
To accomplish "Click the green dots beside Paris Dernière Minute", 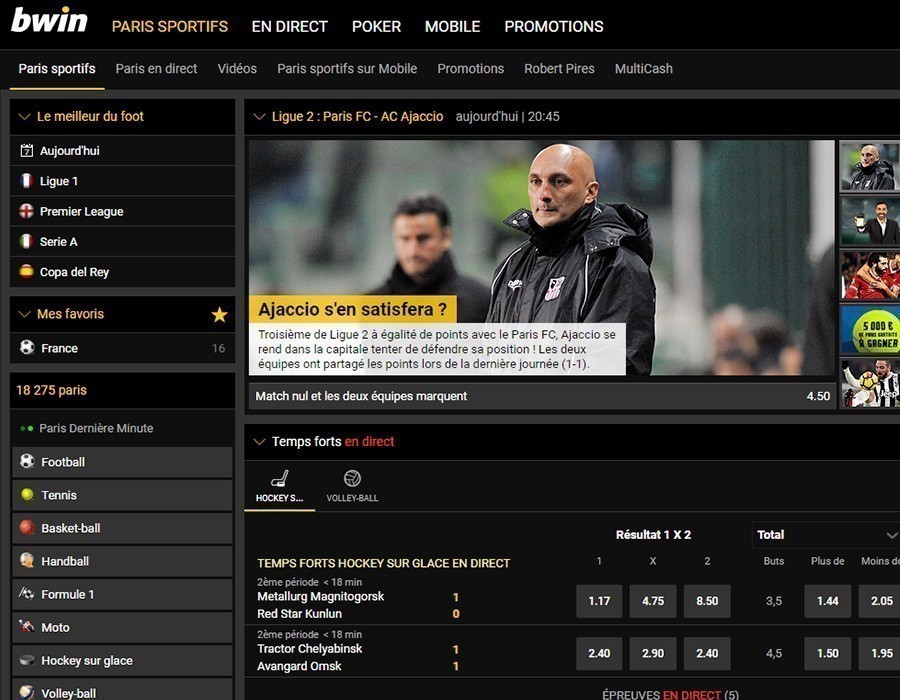I will (x=26, y=428).
